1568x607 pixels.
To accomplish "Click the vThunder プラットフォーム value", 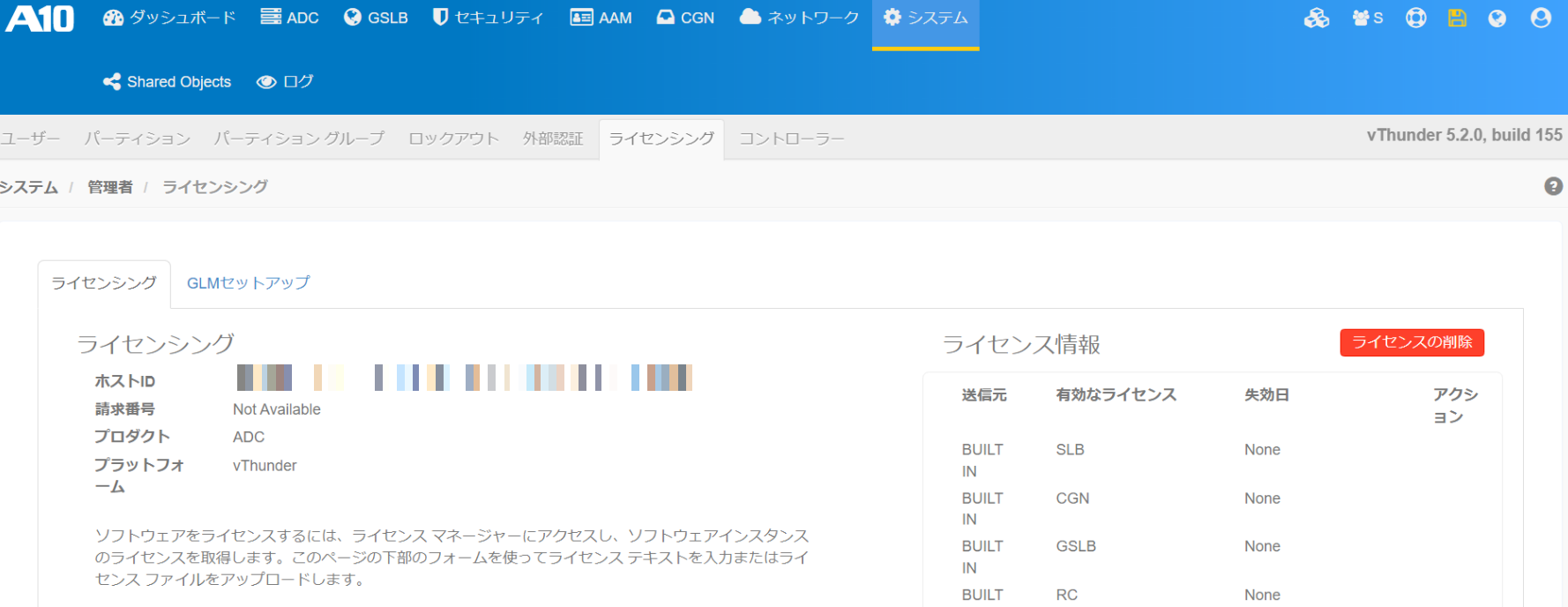I will pos(265,466).
